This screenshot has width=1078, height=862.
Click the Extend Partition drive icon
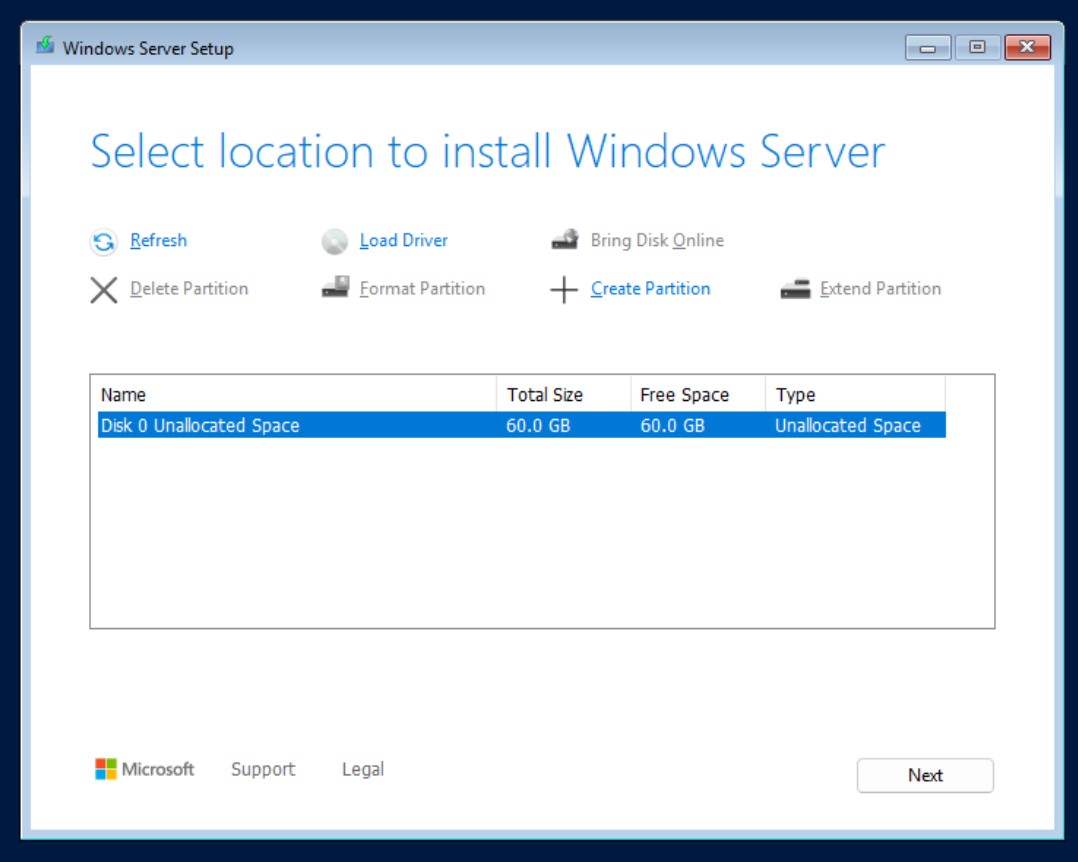pos(795,289)
